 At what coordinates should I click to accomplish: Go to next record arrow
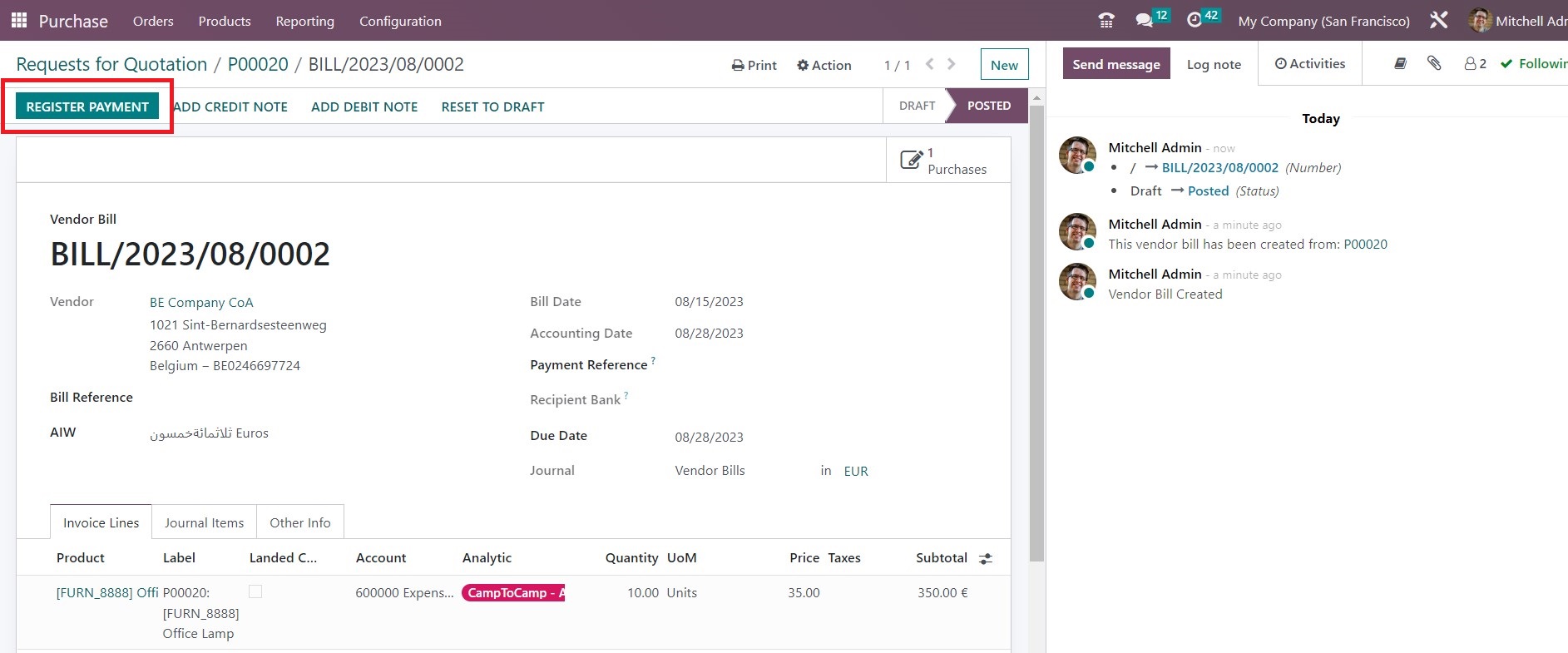point(952,64)
